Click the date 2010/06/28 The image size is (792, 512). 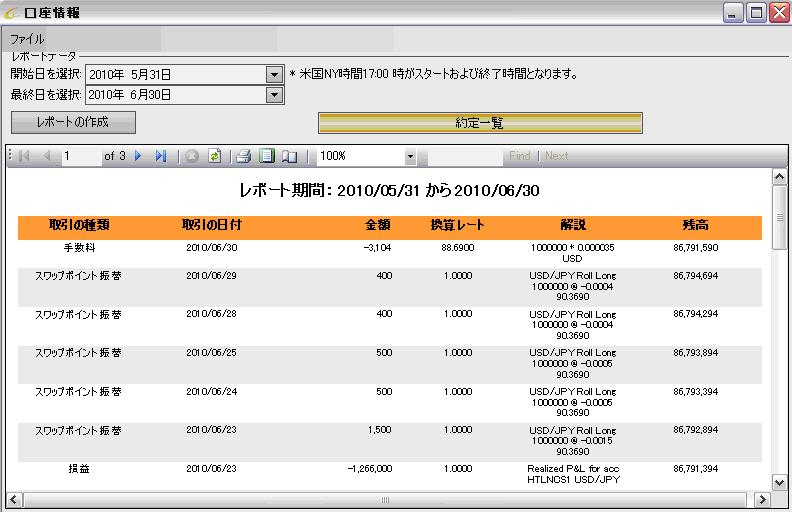[x=212, y=314]
